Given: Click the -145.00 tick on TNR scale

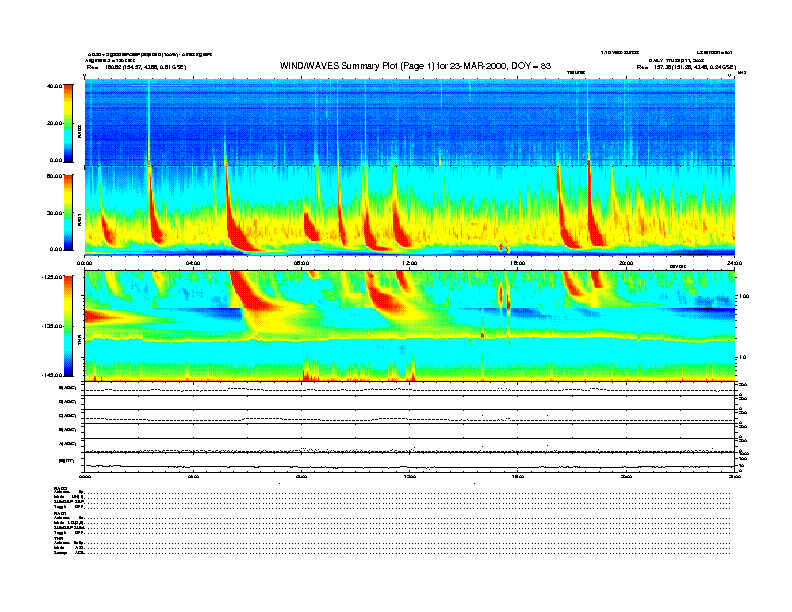Looking at the screenshot, I should tap(53, 375).
